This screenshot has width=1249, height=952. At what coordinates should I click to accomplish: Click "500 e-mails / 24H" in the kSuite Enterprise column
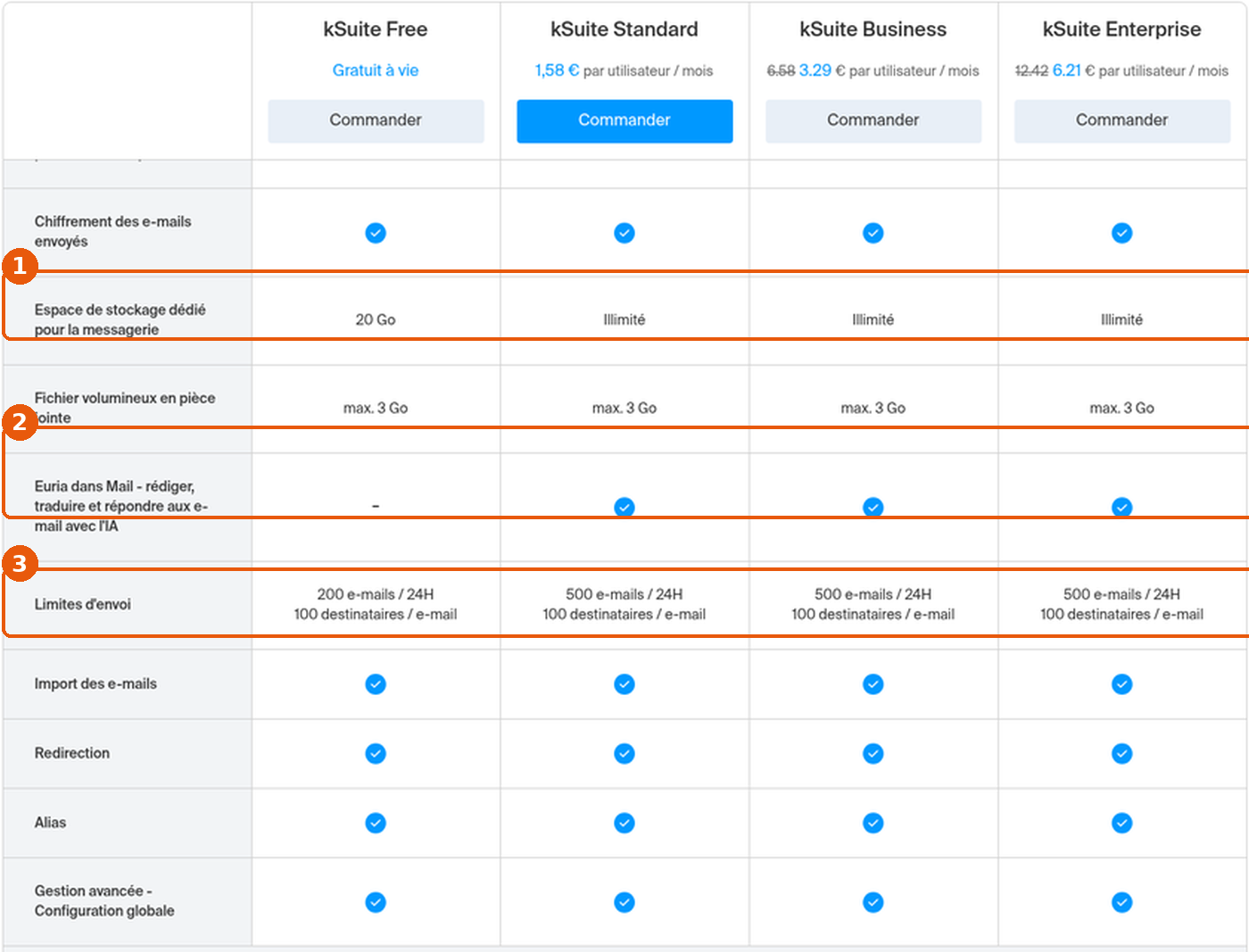point(1122,594)
